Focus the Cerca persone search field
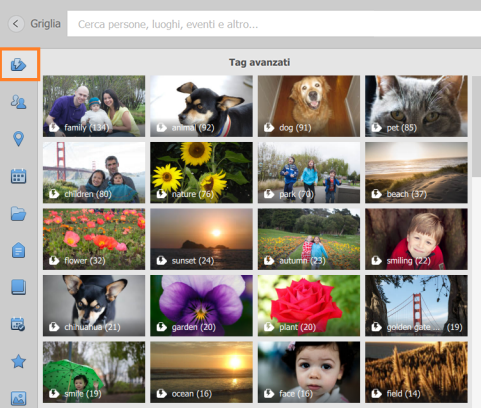Viewport: 481px width, 408px height. click(x=274, y=24)
